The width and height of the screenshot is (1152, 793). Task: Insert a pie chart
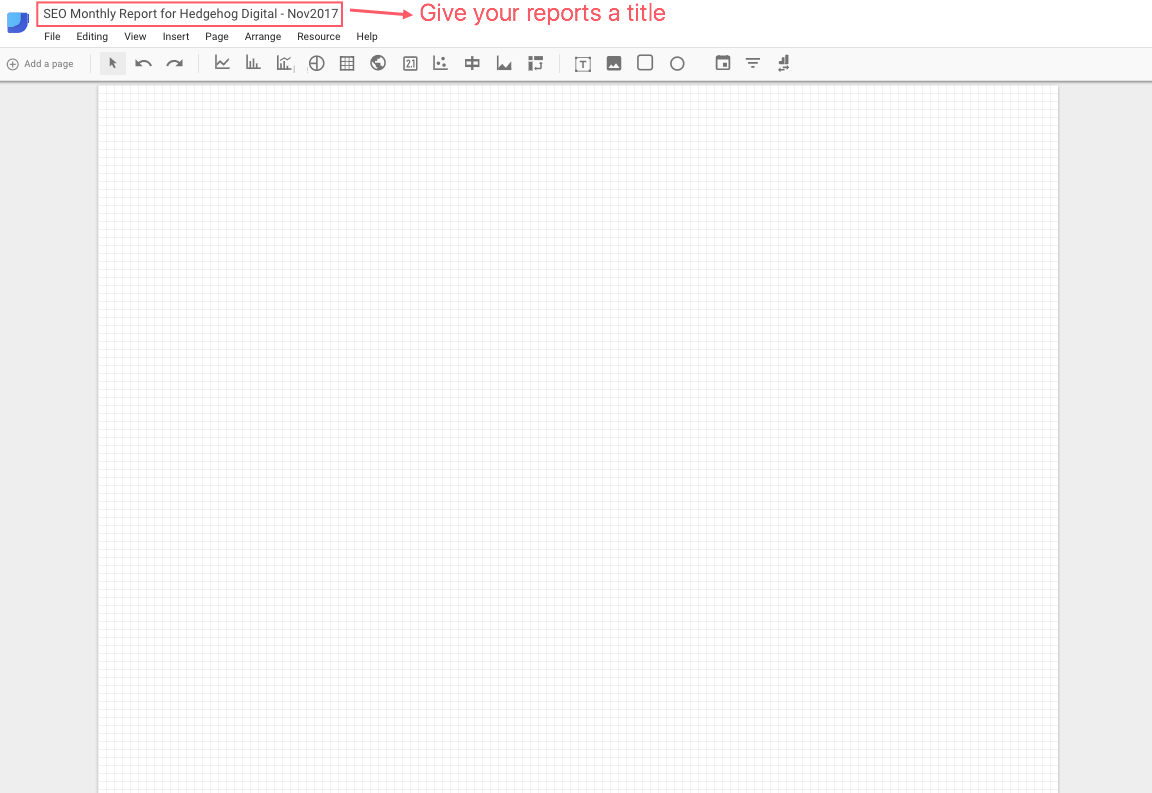316,62
